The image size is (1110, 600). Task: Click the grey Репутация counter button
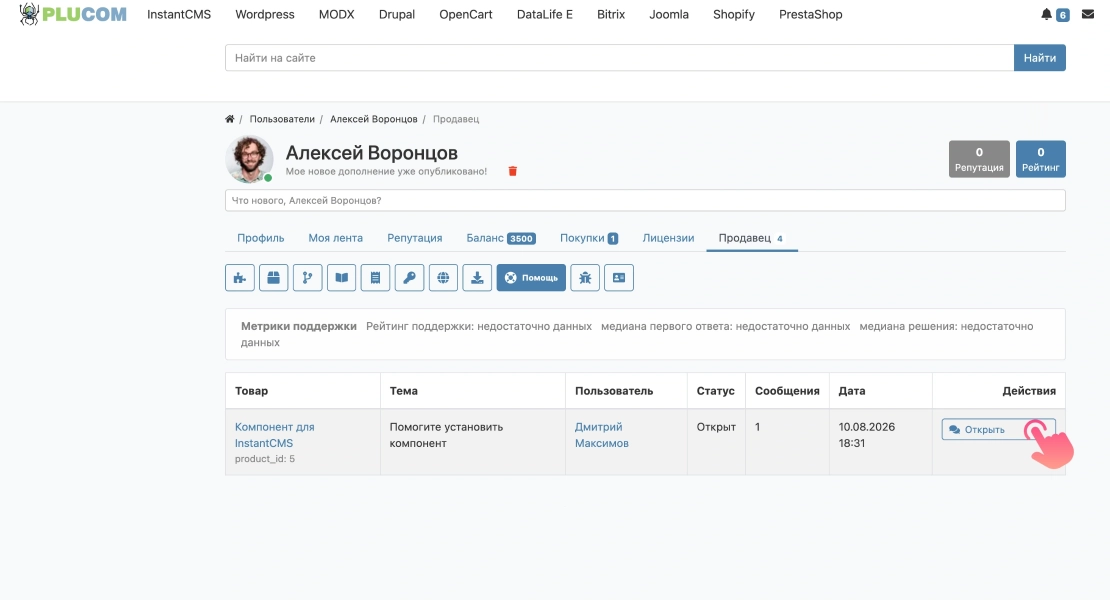click(x=979, y=159)
